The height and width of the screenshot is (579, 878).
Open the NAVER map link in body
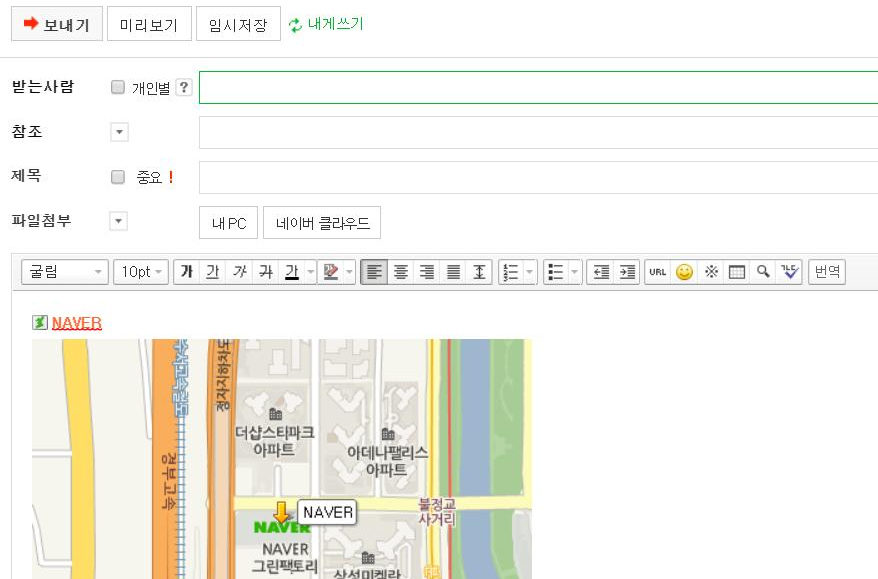(x=77, y=323)
